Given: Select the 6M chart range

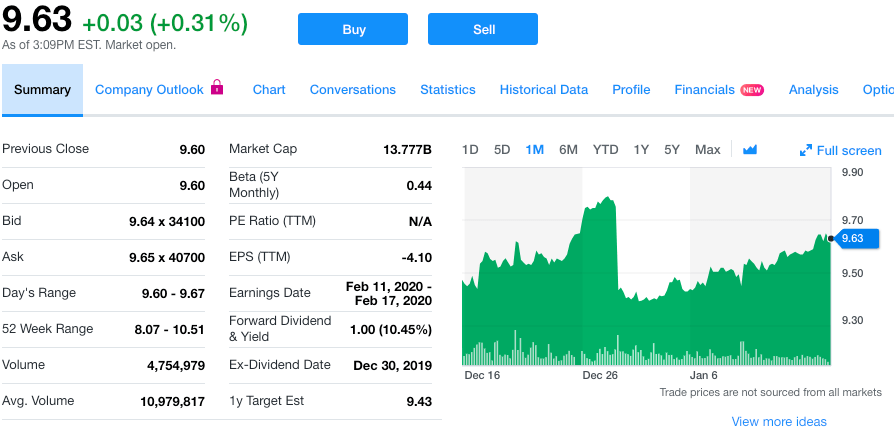Looking at the screenshot, I should click(568, 150).
